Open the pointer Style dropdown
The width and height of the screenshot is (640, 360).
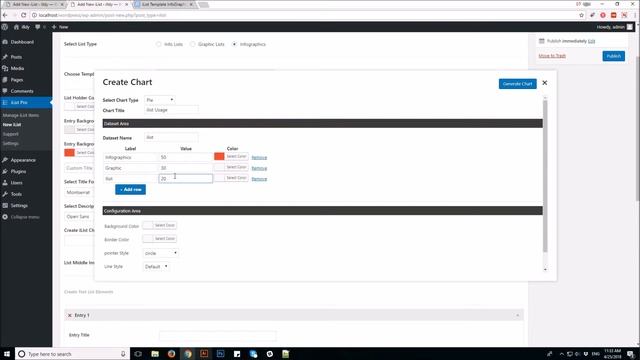click(161, 253)
